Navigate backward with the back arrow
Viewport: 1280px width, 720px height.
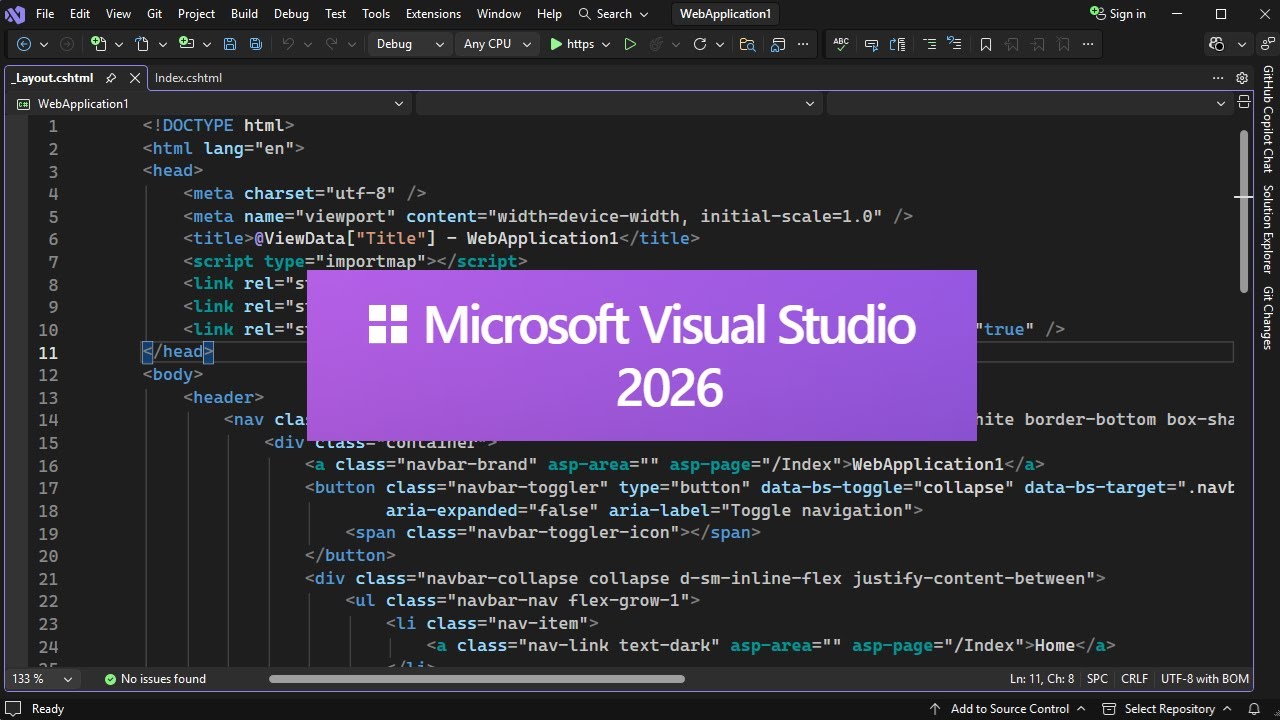pyautogui.click(x=24, y=44)
